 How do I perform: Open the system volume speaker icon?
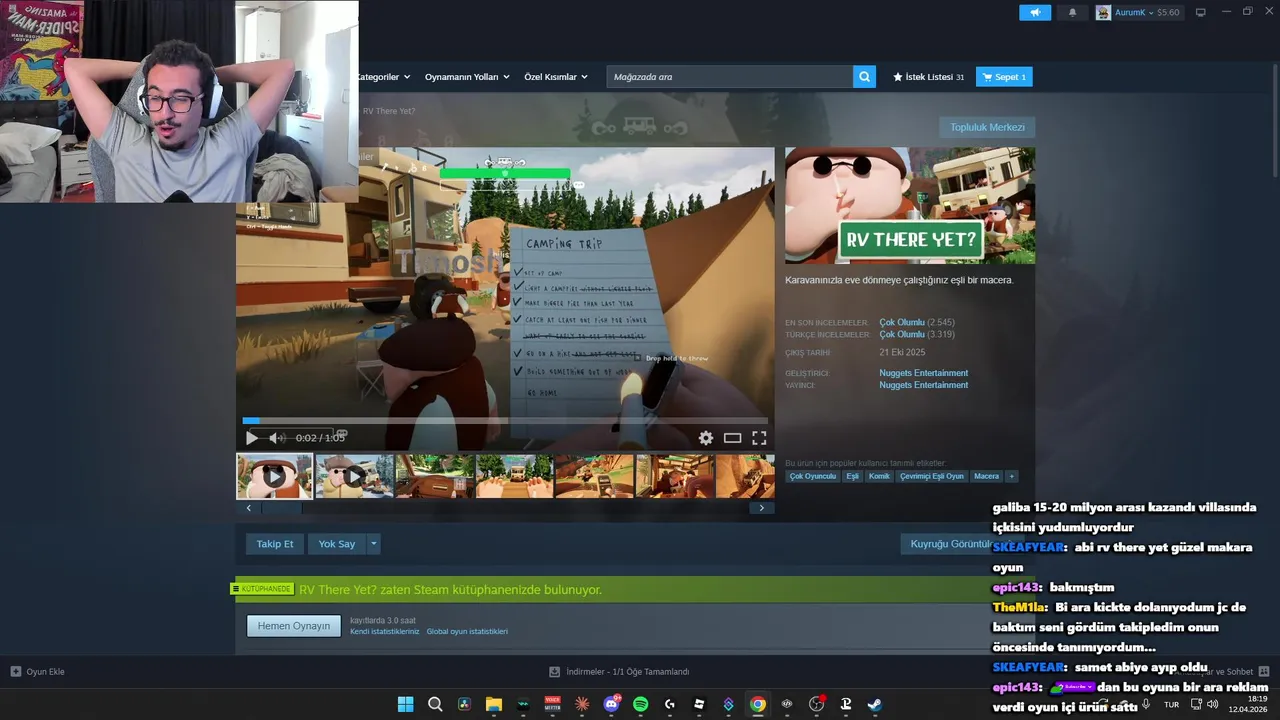1212,704
